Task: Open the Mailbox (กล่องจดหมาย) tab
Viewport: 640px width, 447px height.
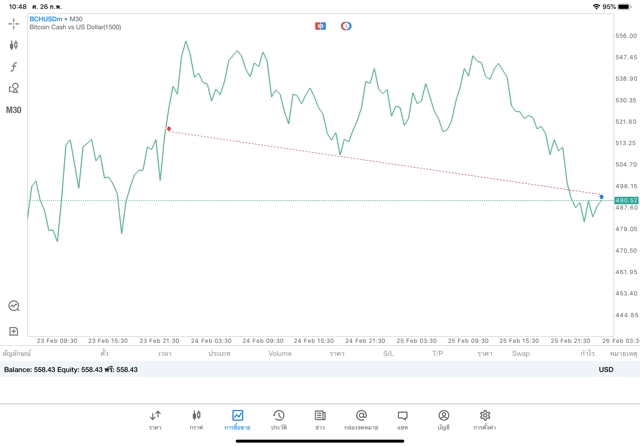Action: pos(361,419)
